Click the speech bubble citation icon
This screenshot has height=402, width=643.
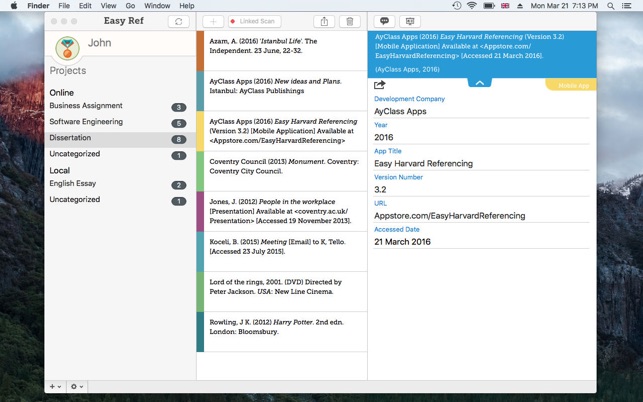[x=384, y=21]
